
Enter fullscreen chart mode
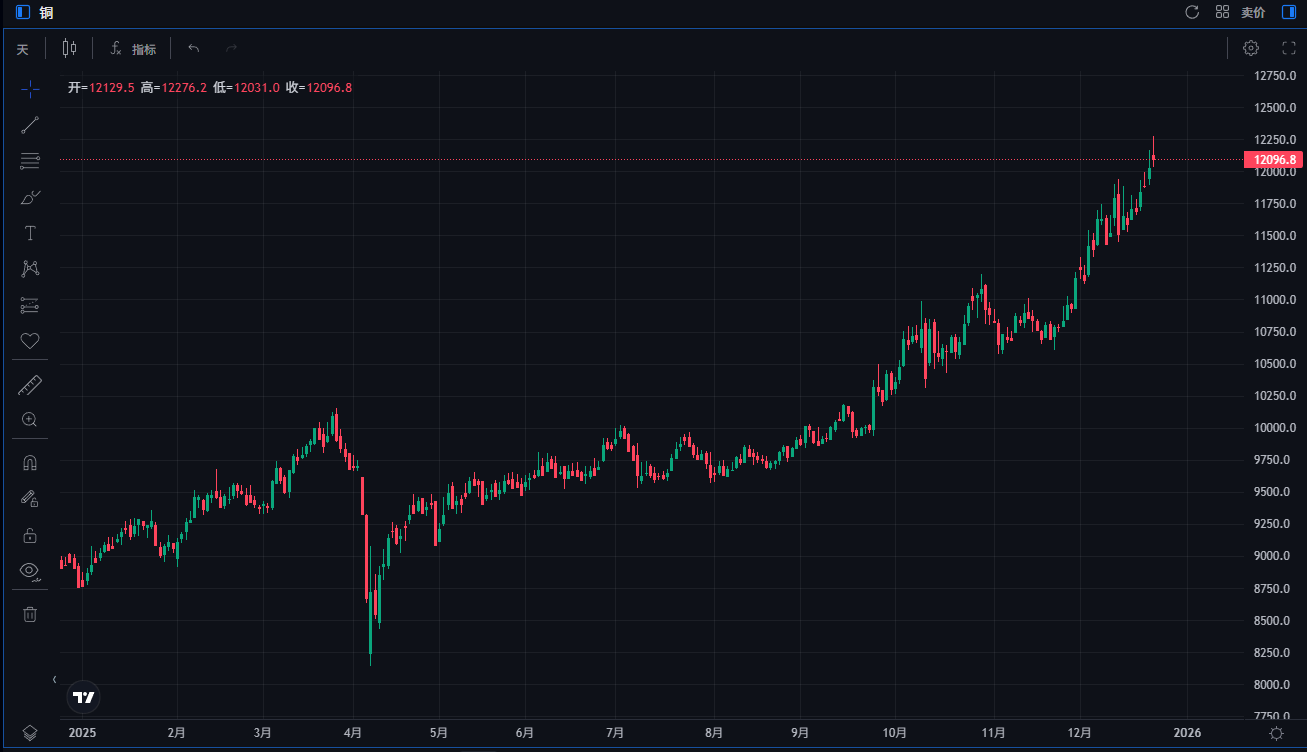point(1288,48)
